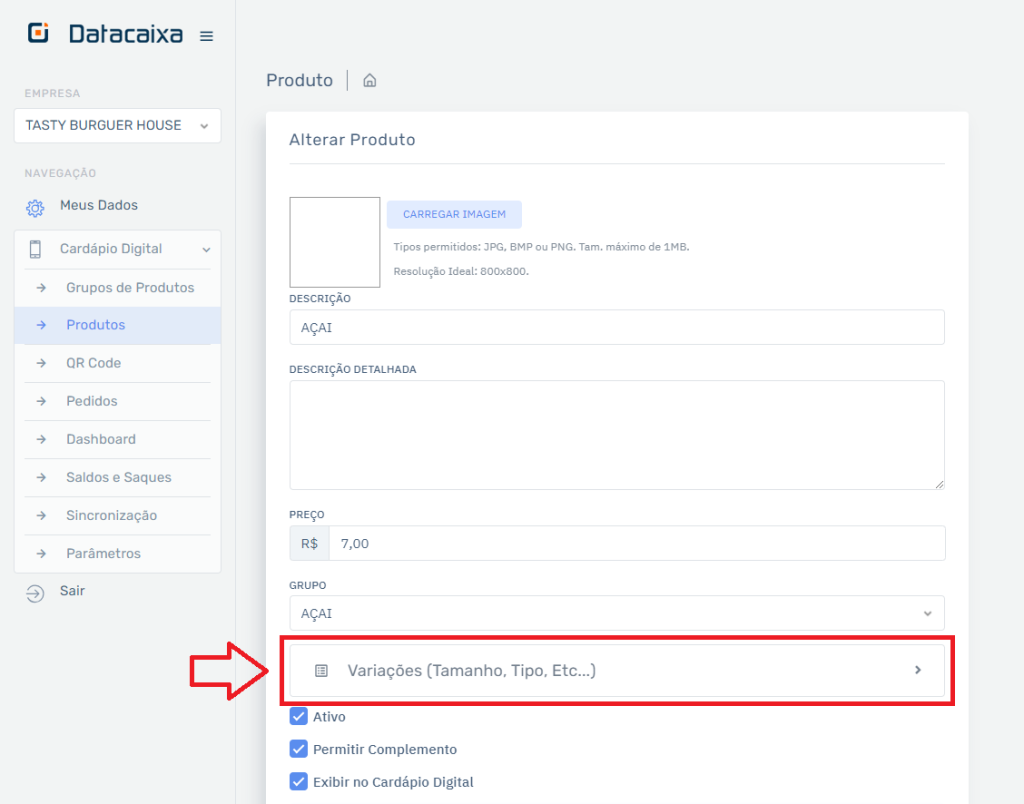Click the Variações list icon
This screenshot has height=804, width=1024.
(321, 671)
